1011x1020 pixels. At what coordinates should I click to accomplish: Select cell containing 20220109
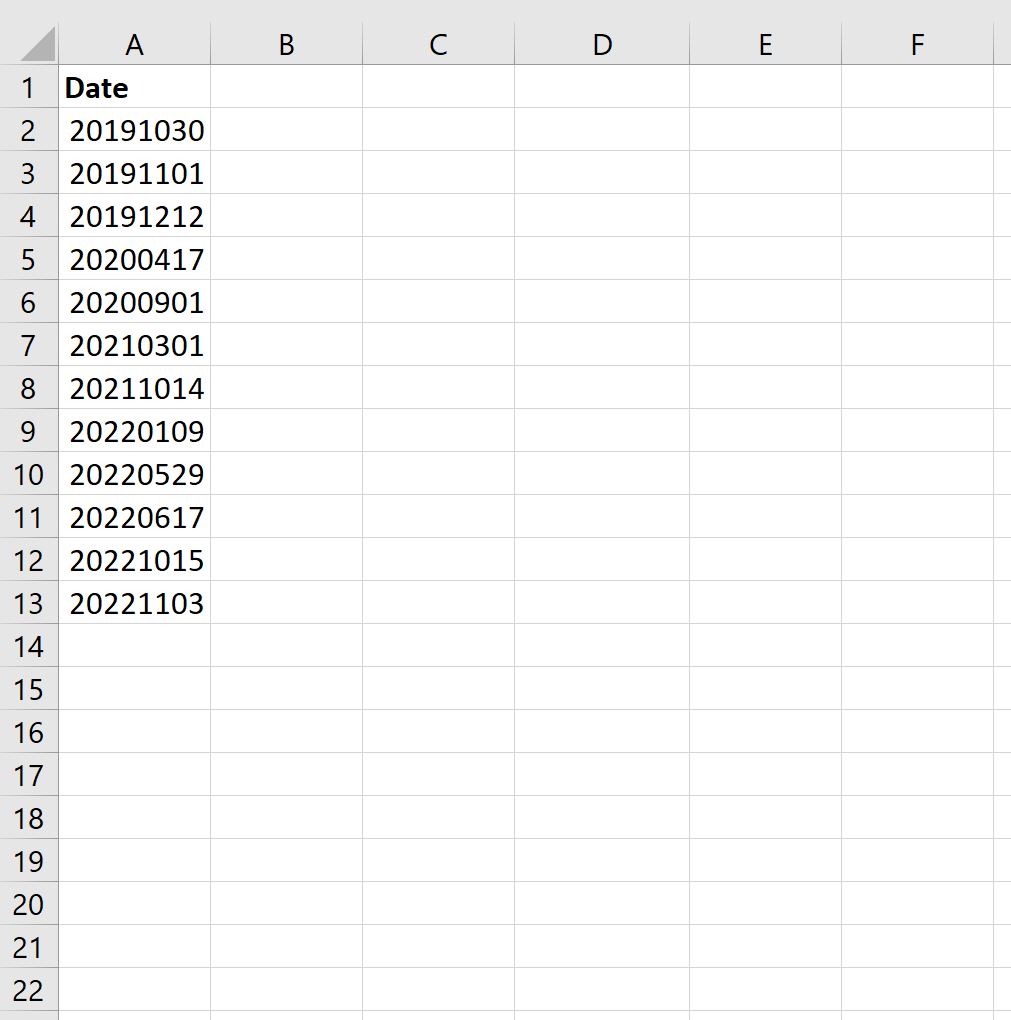click(x=135, y=431)
